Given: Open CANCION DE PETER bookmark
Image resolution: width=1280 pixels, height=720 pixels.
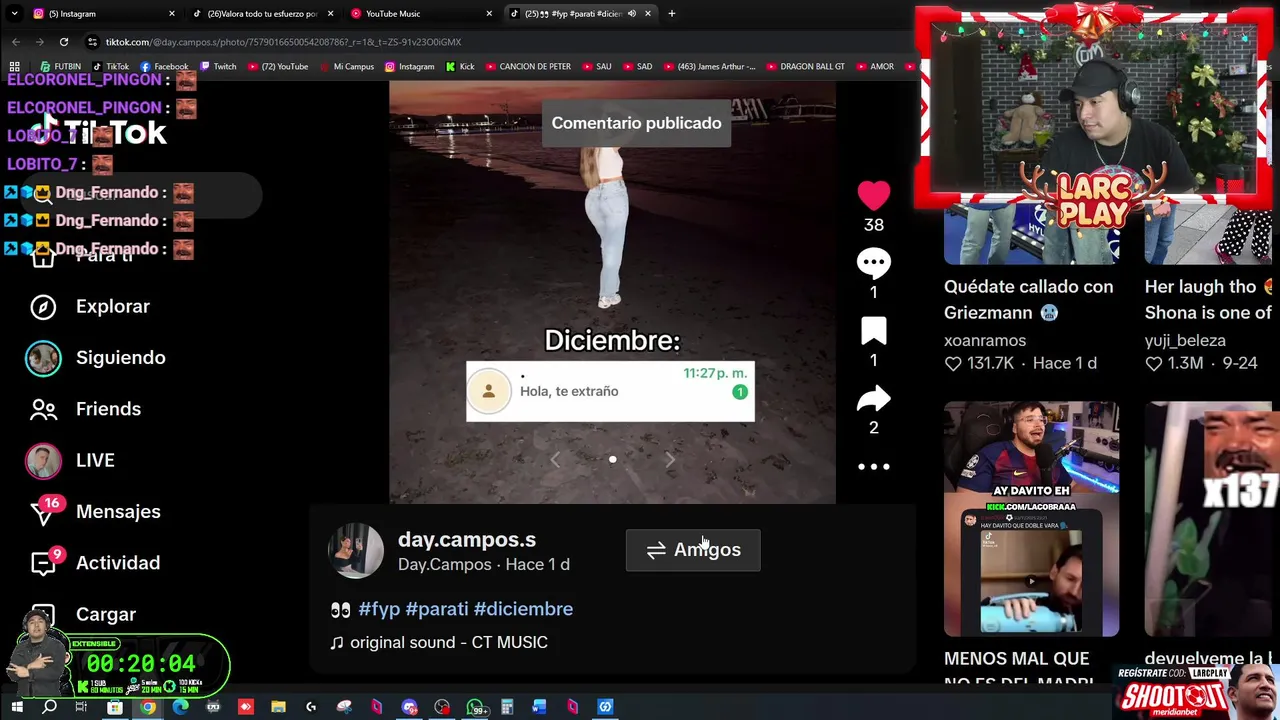Looking at the screenshot, I should [527, 67].
